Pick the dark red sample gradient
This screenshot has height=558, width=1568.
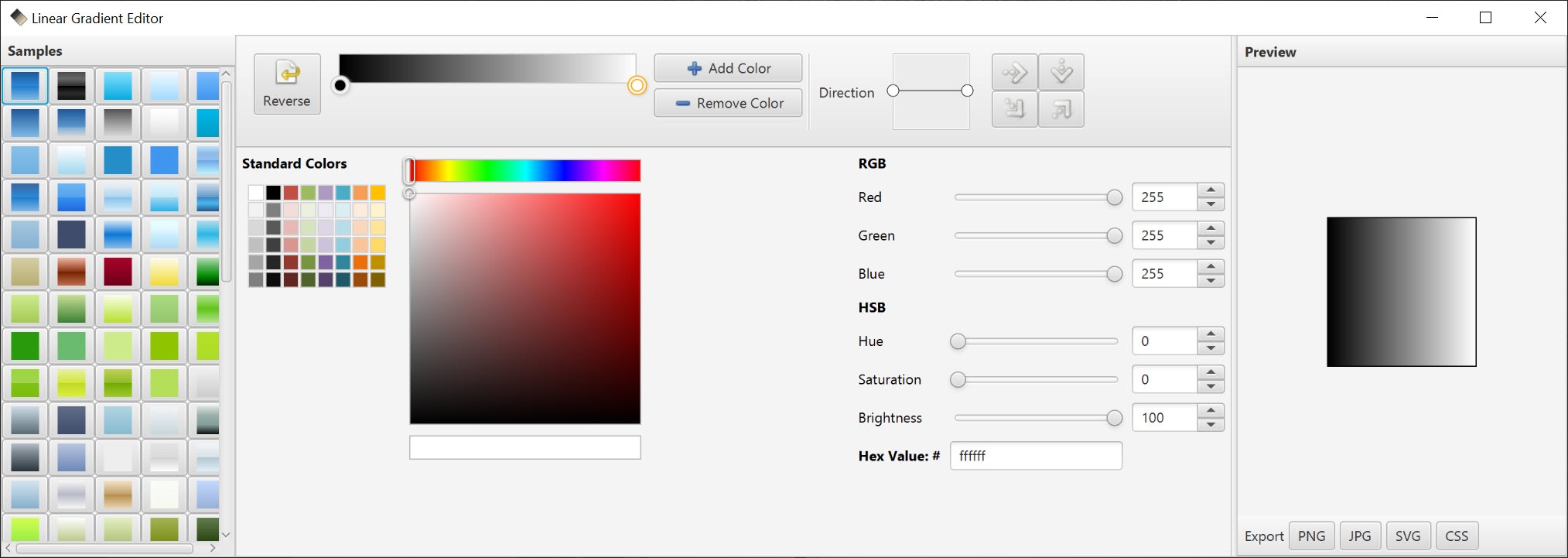coord(118,272)
